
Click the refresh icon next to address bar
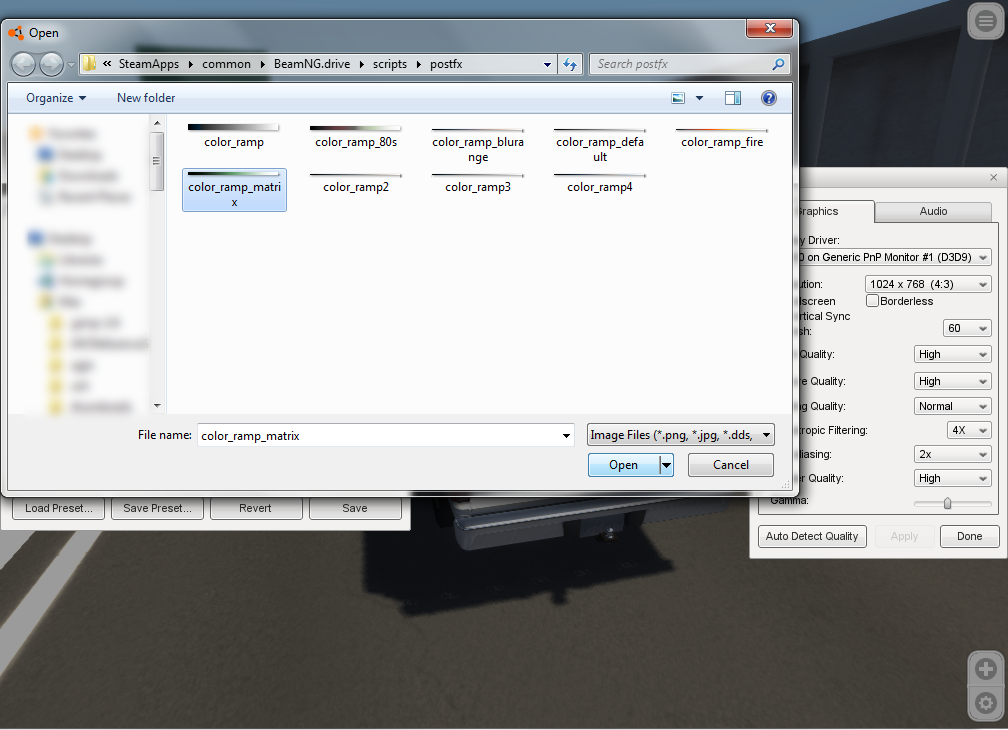coord(570,64)
